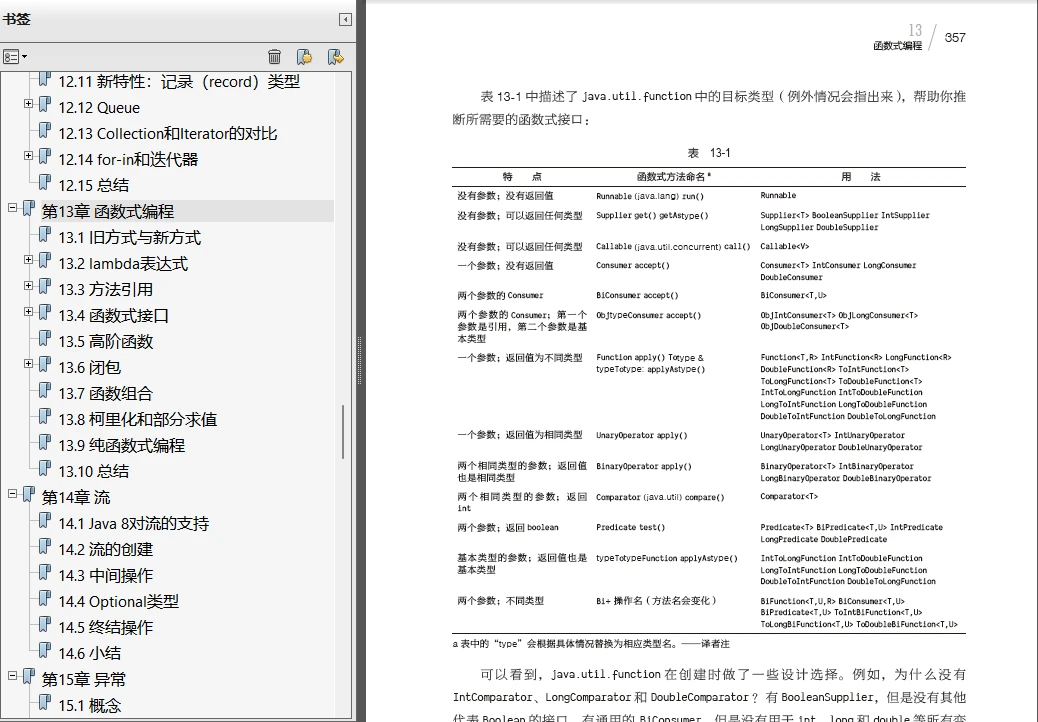1038x722 pixels.
Task: Open bookmark 13.1 旧方式与新方式
Action: point(129,238)
